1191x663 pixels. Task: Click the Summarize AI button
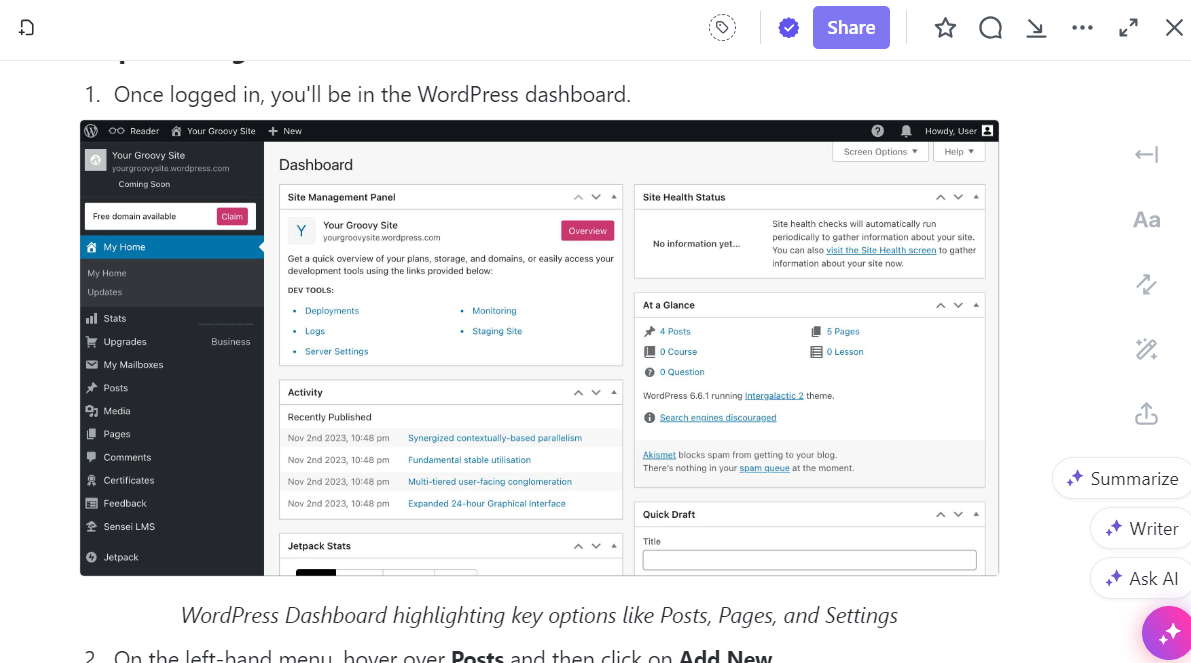pos(1122,479)
